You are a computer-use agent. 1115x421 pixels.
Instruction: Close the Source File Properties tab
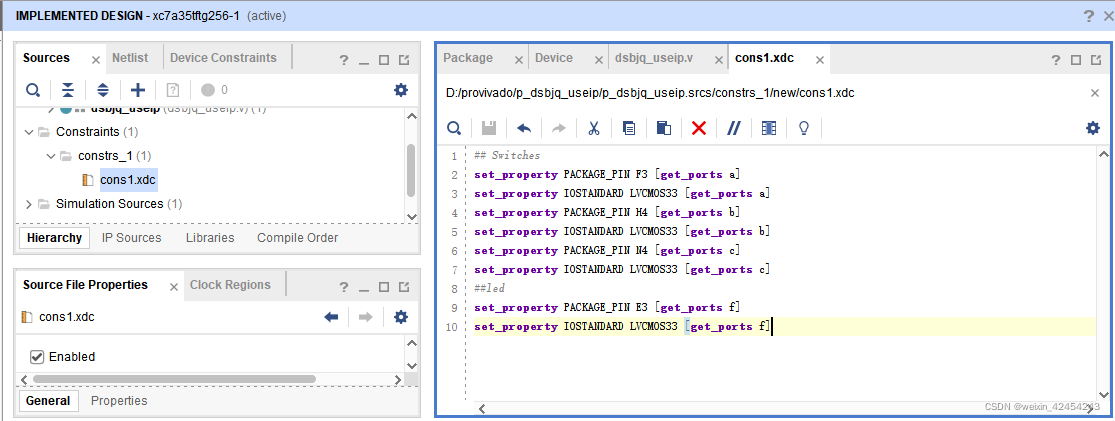click(x=174, y=287)
